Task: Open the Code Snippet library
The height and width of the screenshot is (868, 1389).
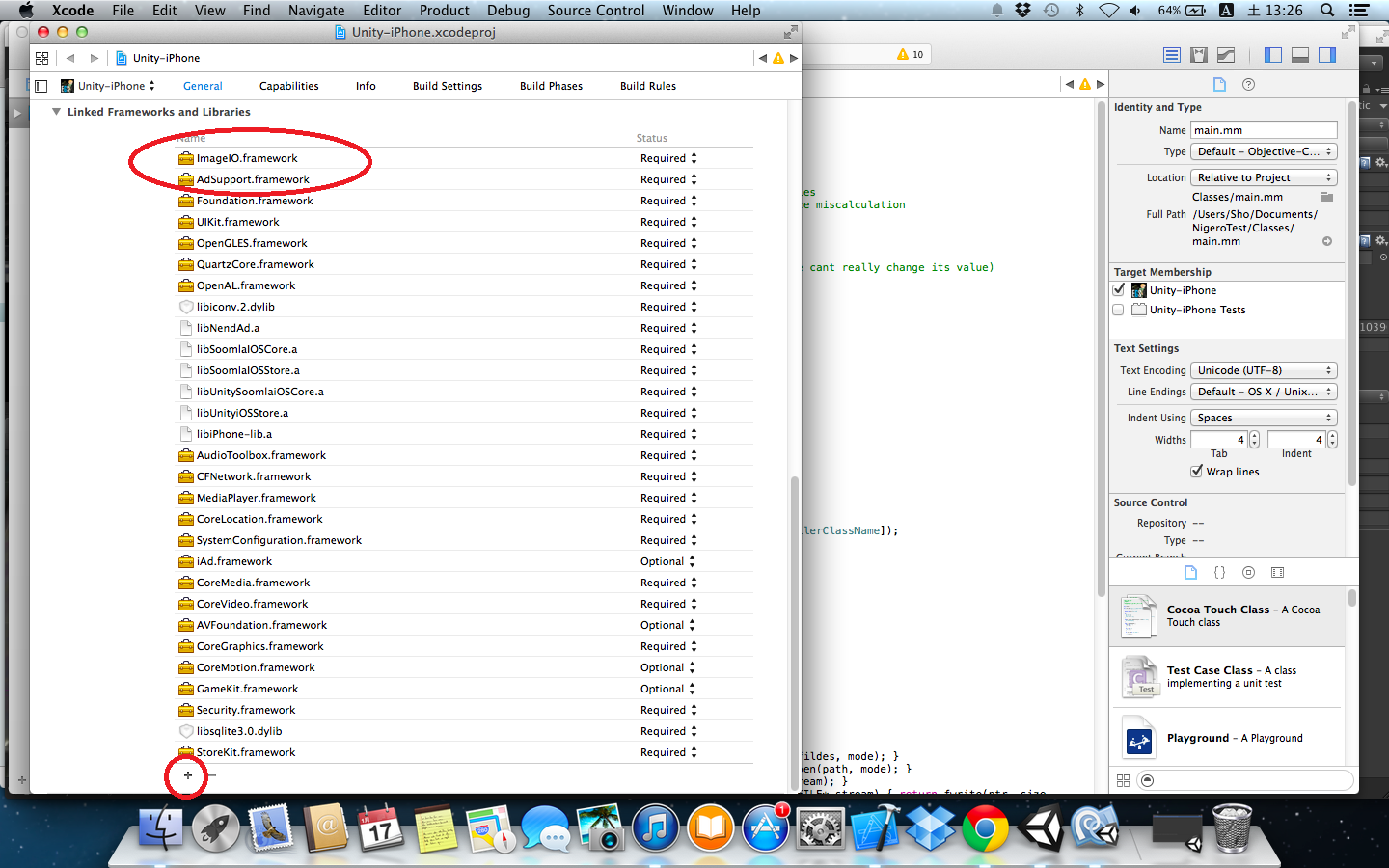Action: (x=1219, y=573)
